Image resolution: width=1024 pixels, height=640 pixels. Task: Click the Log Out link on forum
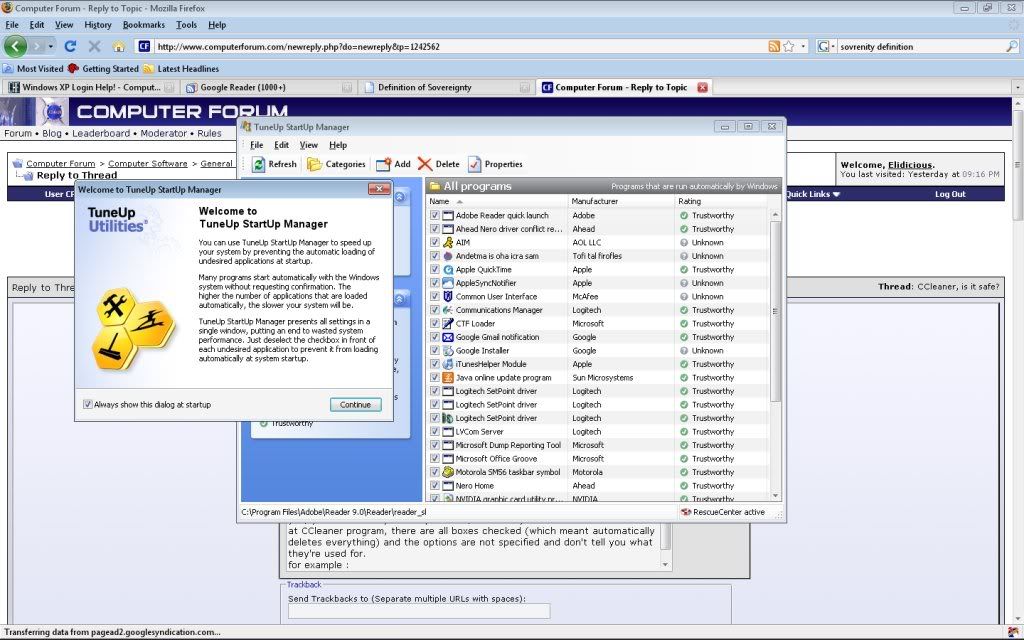click(x=950, y=194)
